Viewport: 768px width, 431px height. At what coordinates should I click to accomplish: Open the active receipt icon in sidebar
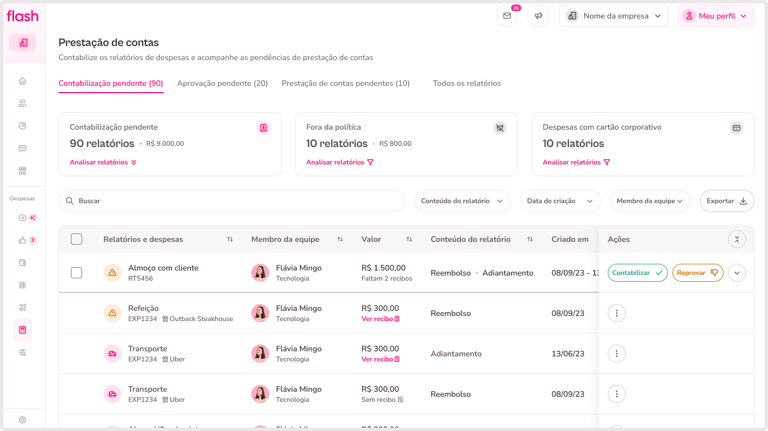coord(23,330)
